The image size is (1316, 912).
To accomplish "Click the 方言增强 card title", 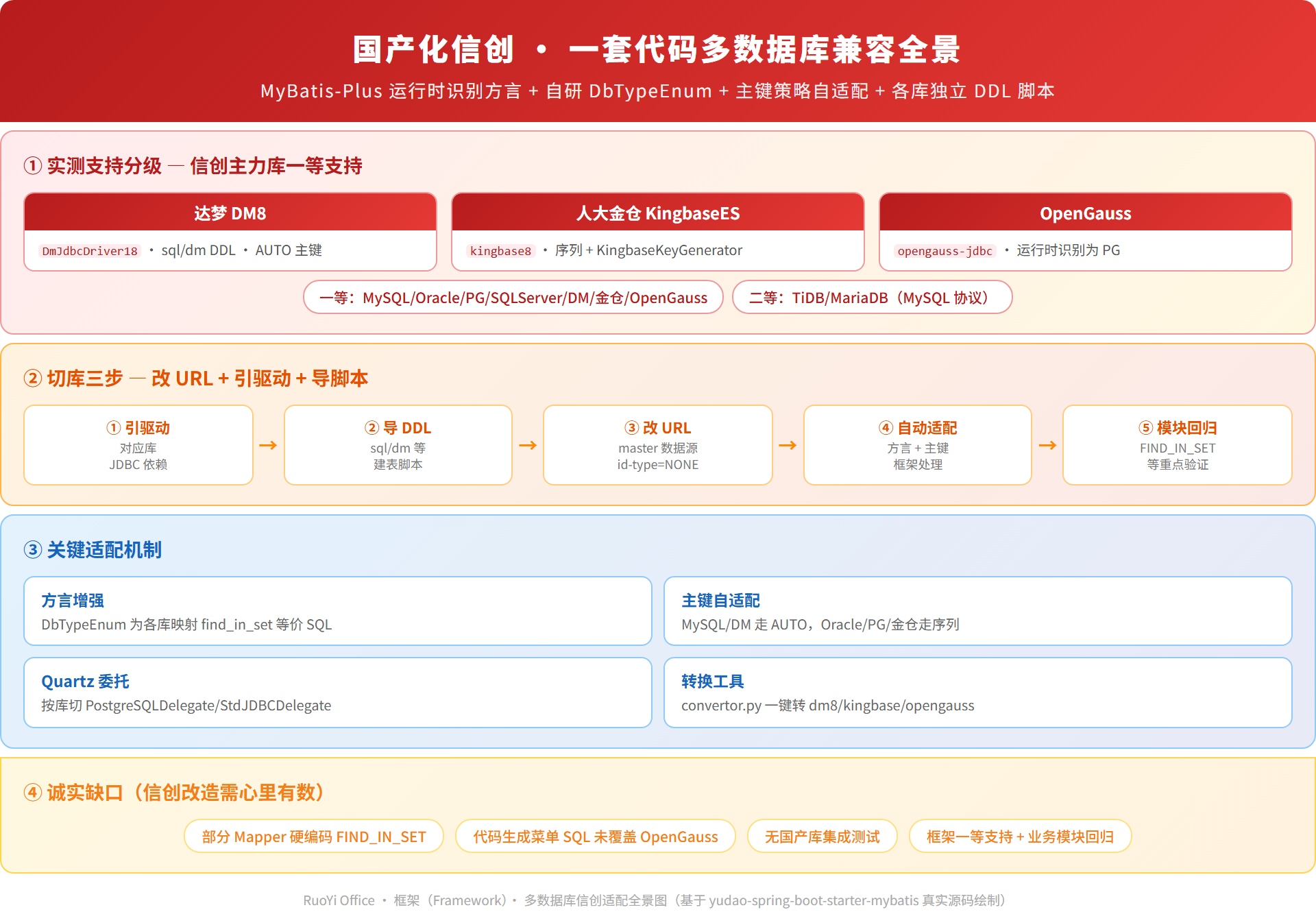I will [x=73, y=601].
